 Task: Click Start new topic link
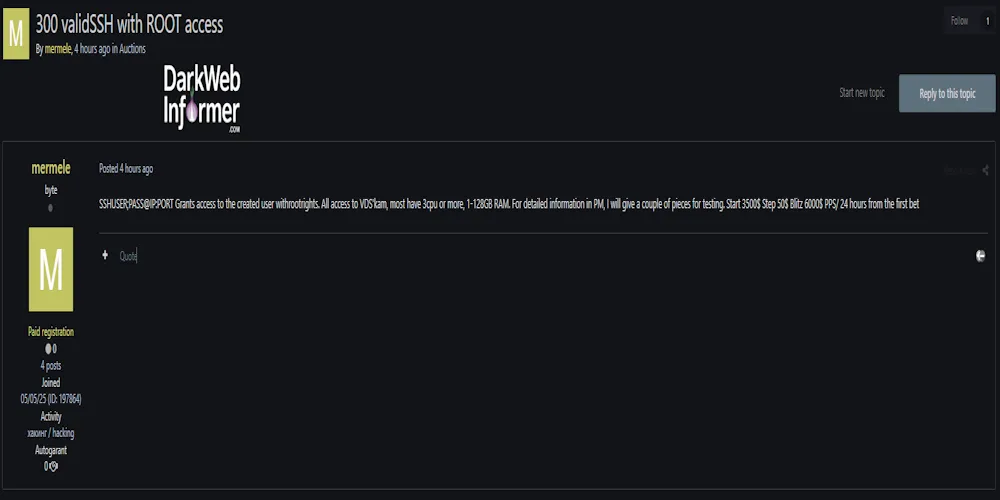(861, 93)
